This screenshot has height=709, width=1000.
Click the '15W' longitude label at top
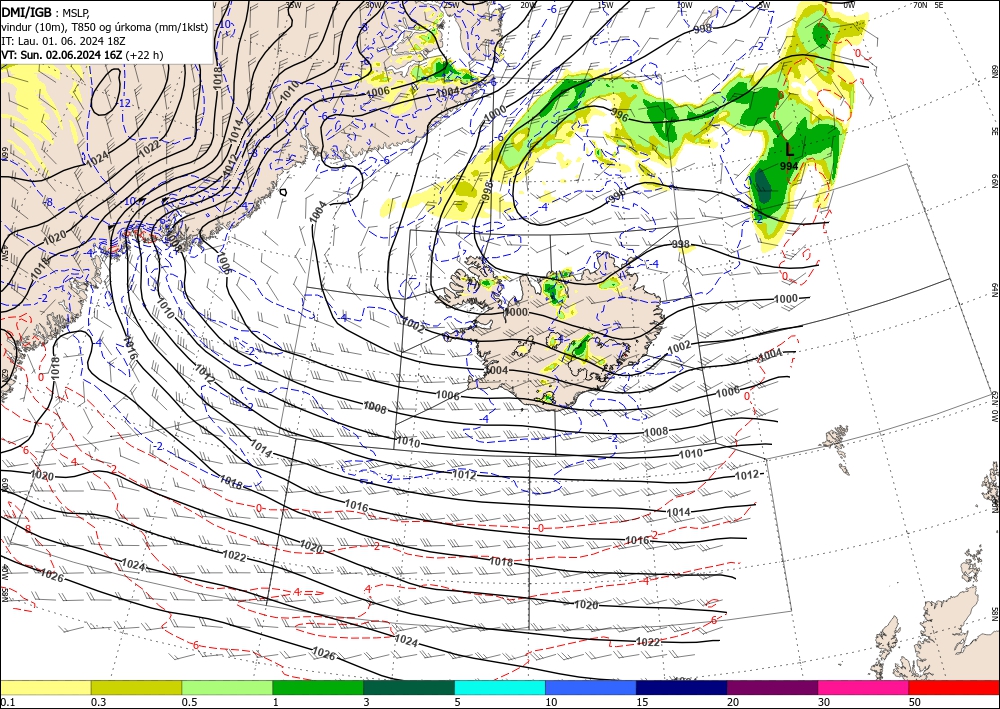pyautogui.click(x=605, y=5)
